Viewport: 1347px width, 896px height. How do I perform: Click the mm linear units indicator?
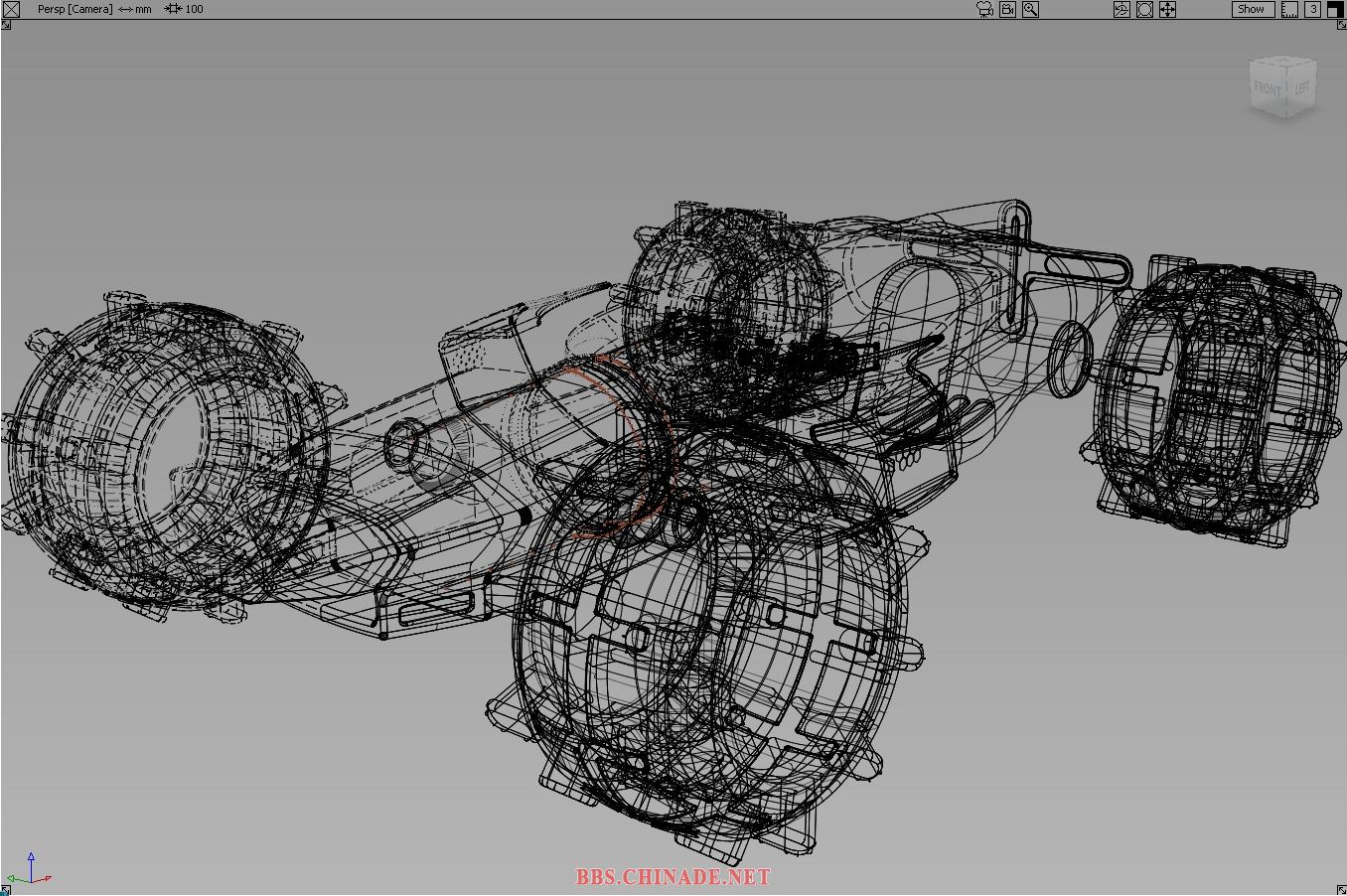coord(135,9)
